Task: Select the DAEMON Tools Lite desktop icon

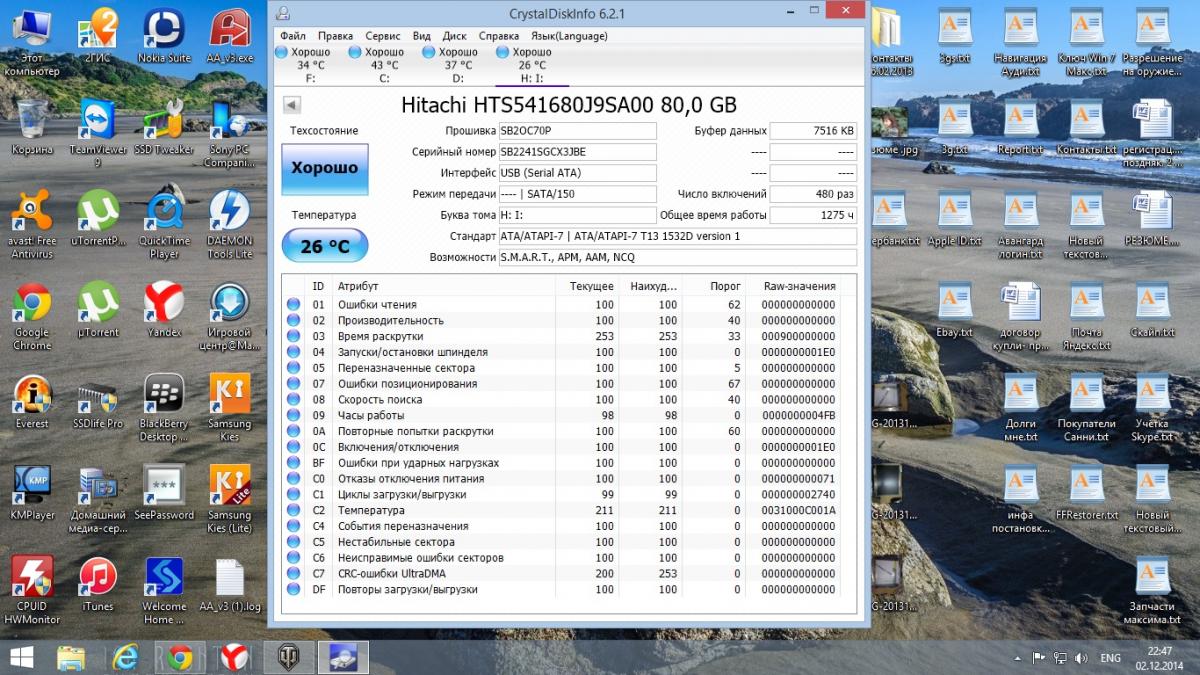Action: pos(230,224)
